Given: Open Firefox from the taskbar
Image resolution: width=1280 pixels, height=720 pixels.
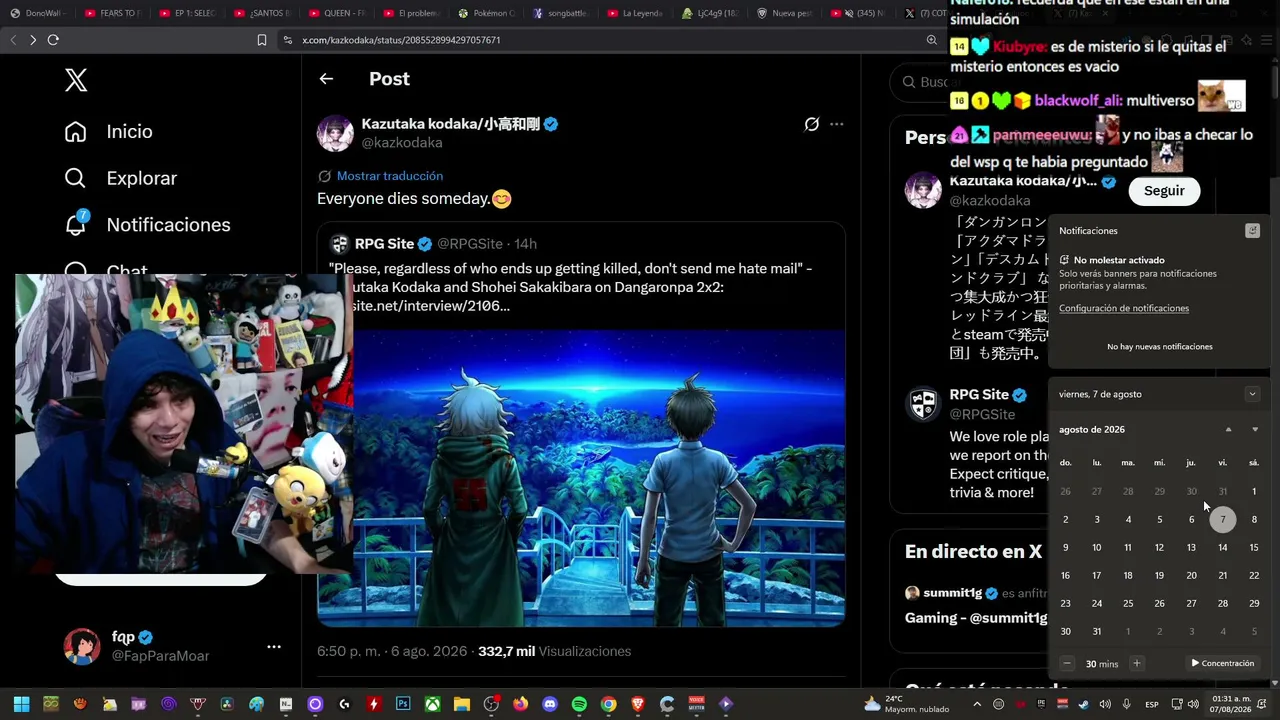Looking at the screenshot, I should coord(521,704).
